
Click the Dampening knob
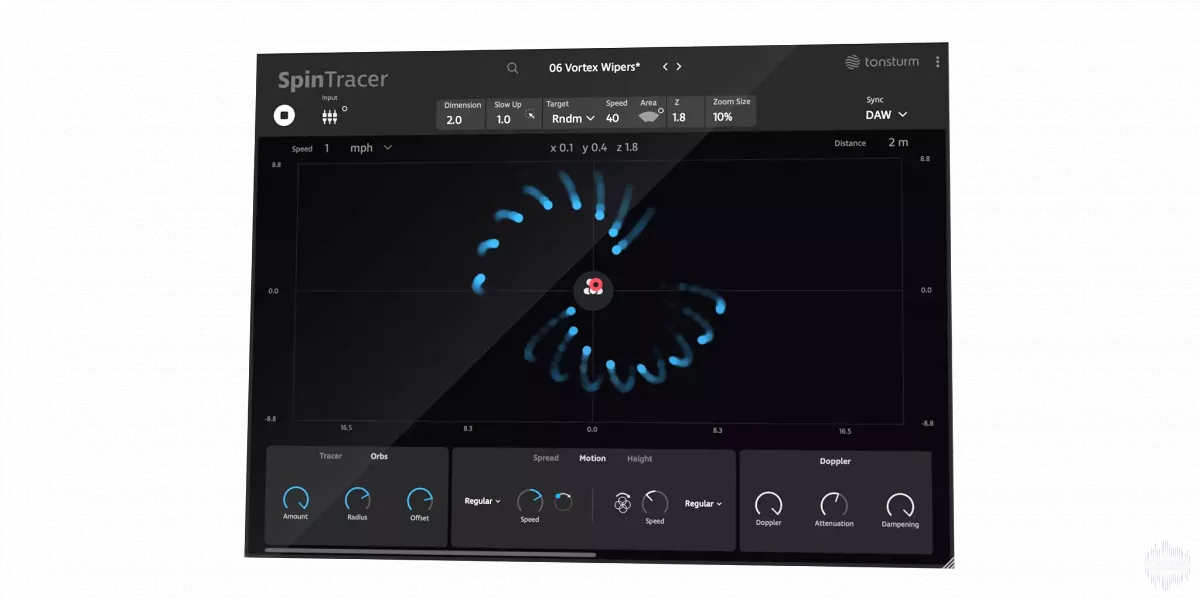(900, 506)
